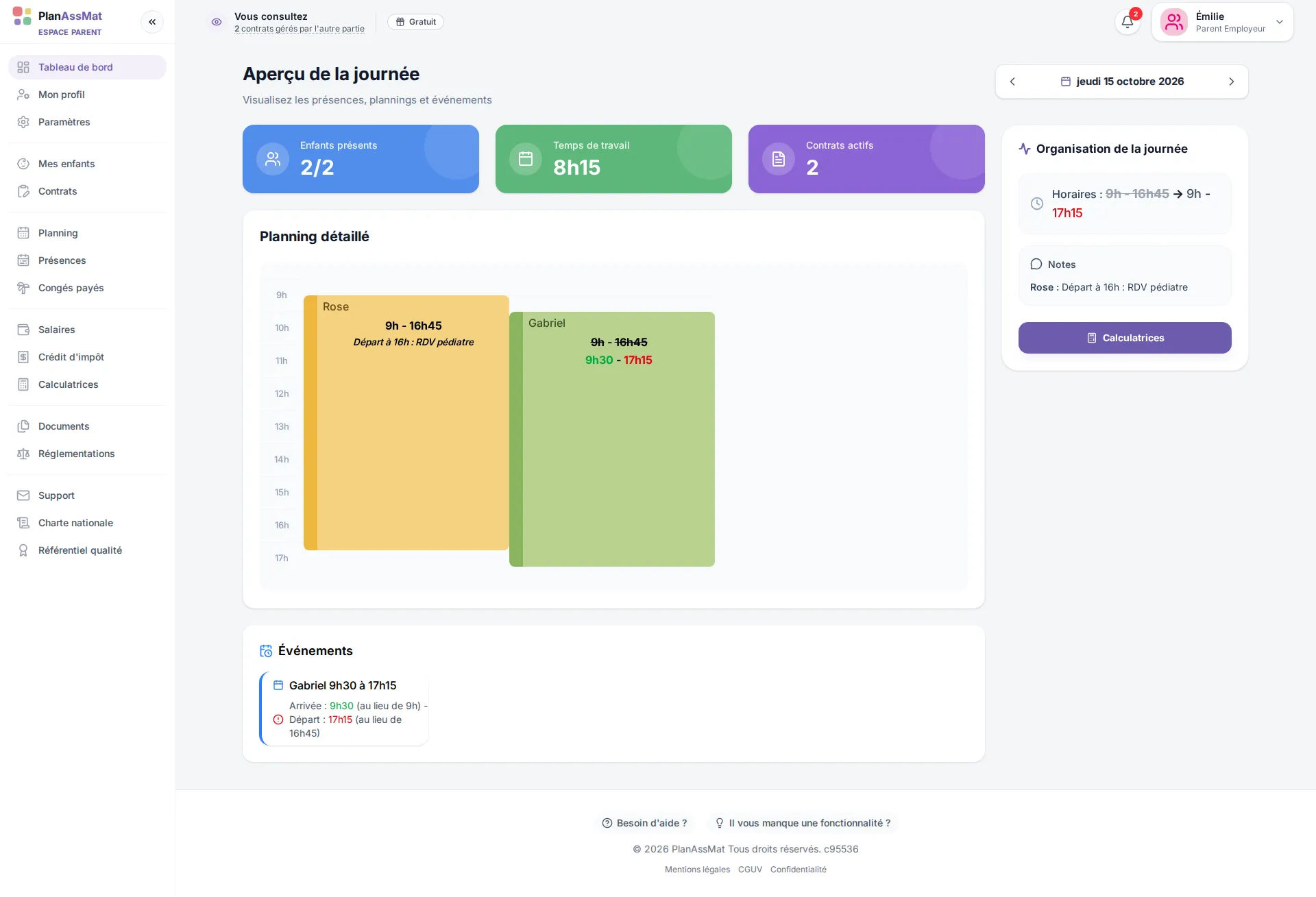Select Rose's yellow planning block

pos(406,423)
